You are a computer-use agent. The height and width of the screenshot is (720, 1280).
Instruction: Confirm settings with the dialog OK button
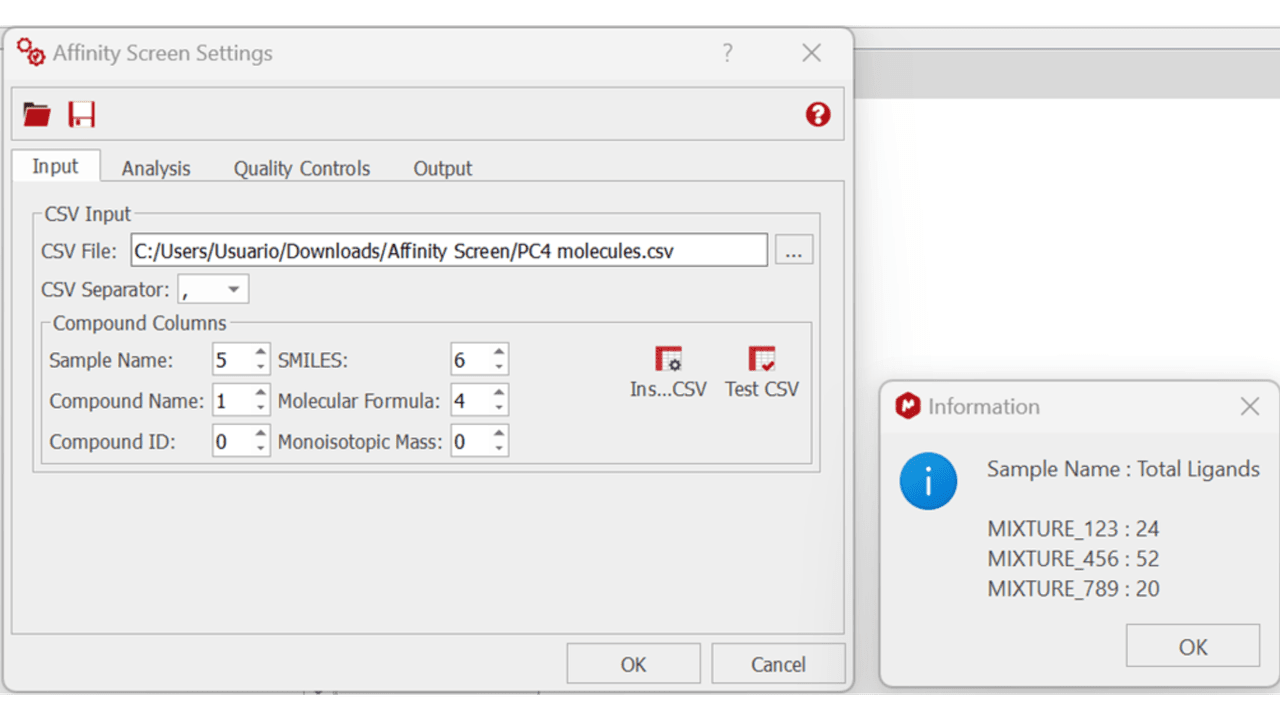633,664
